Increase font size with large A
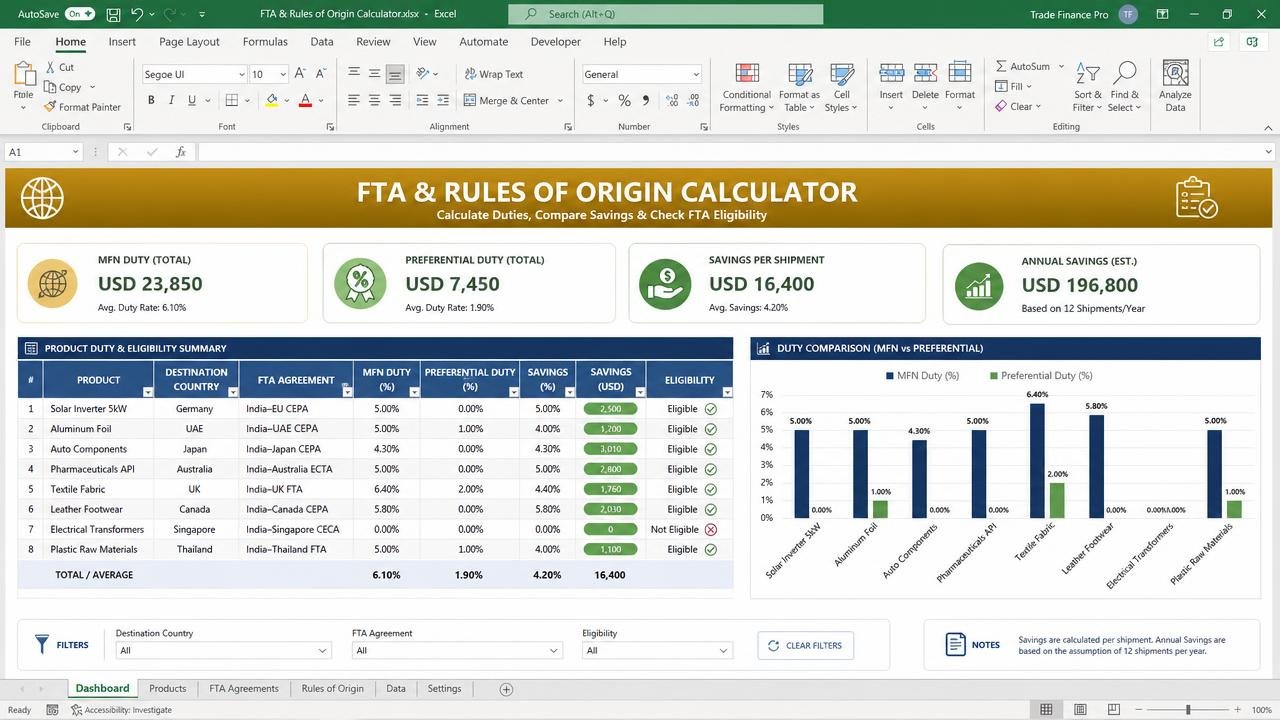 (x=301, y=74)
